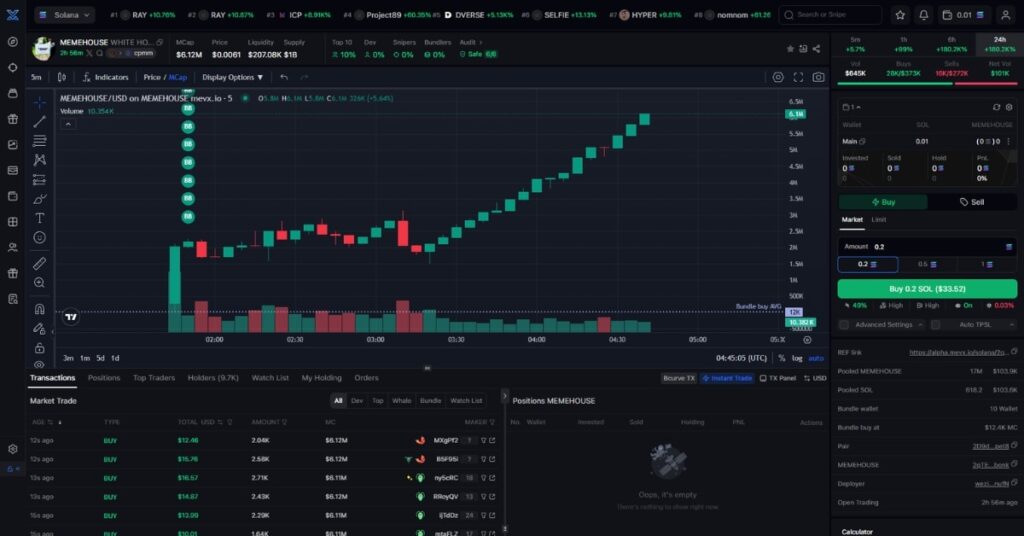Select the Limit order tab
This screenshot has width=1024, height=536.
879,220
